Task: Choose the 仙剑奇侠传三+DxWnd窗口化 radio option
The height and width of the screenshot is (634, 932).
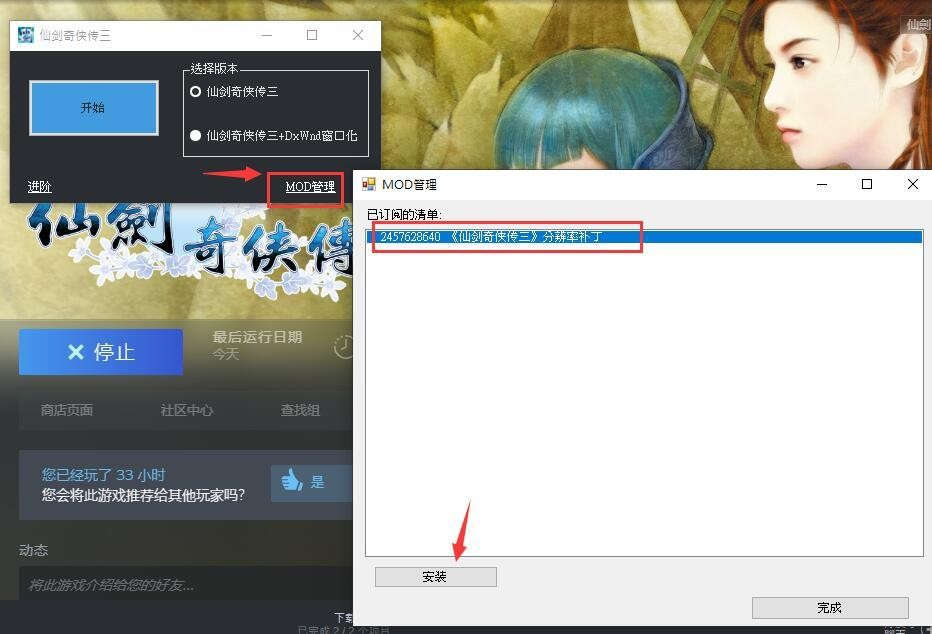Action: pyautogui.click(x=196, y=135)
